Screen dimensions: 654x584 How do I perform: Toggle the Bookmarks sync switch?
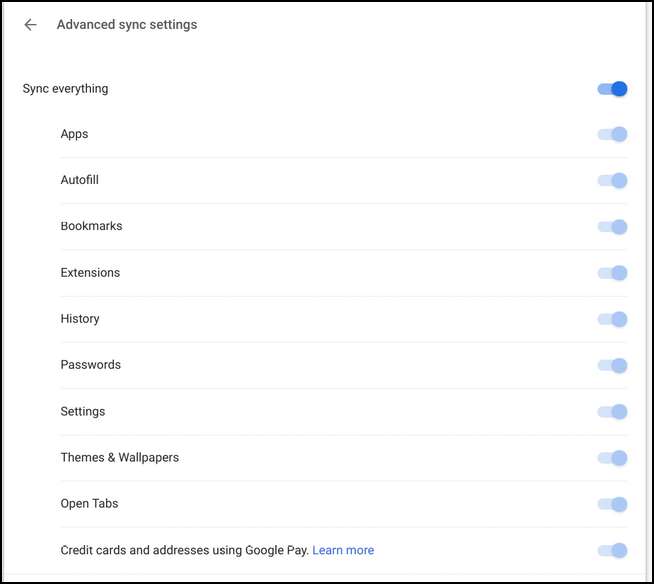(612, 227)
